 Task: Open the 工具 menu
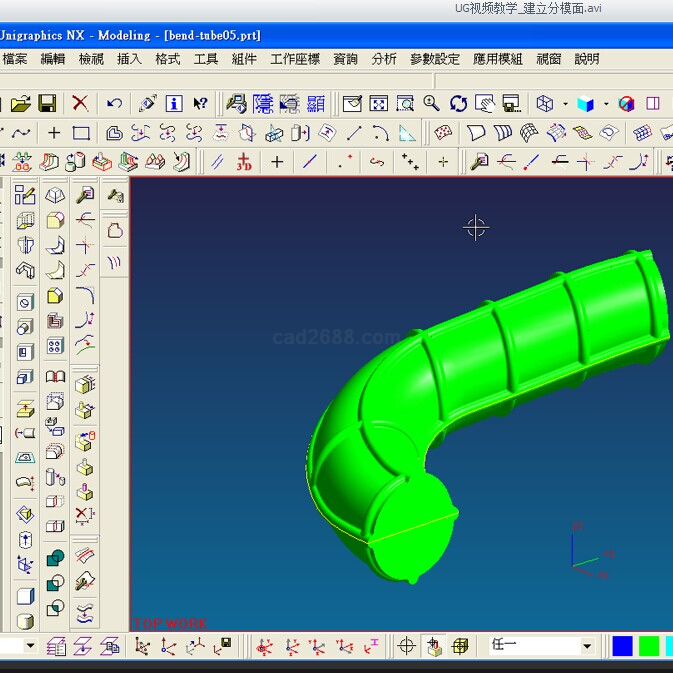[x=206, y=59]
